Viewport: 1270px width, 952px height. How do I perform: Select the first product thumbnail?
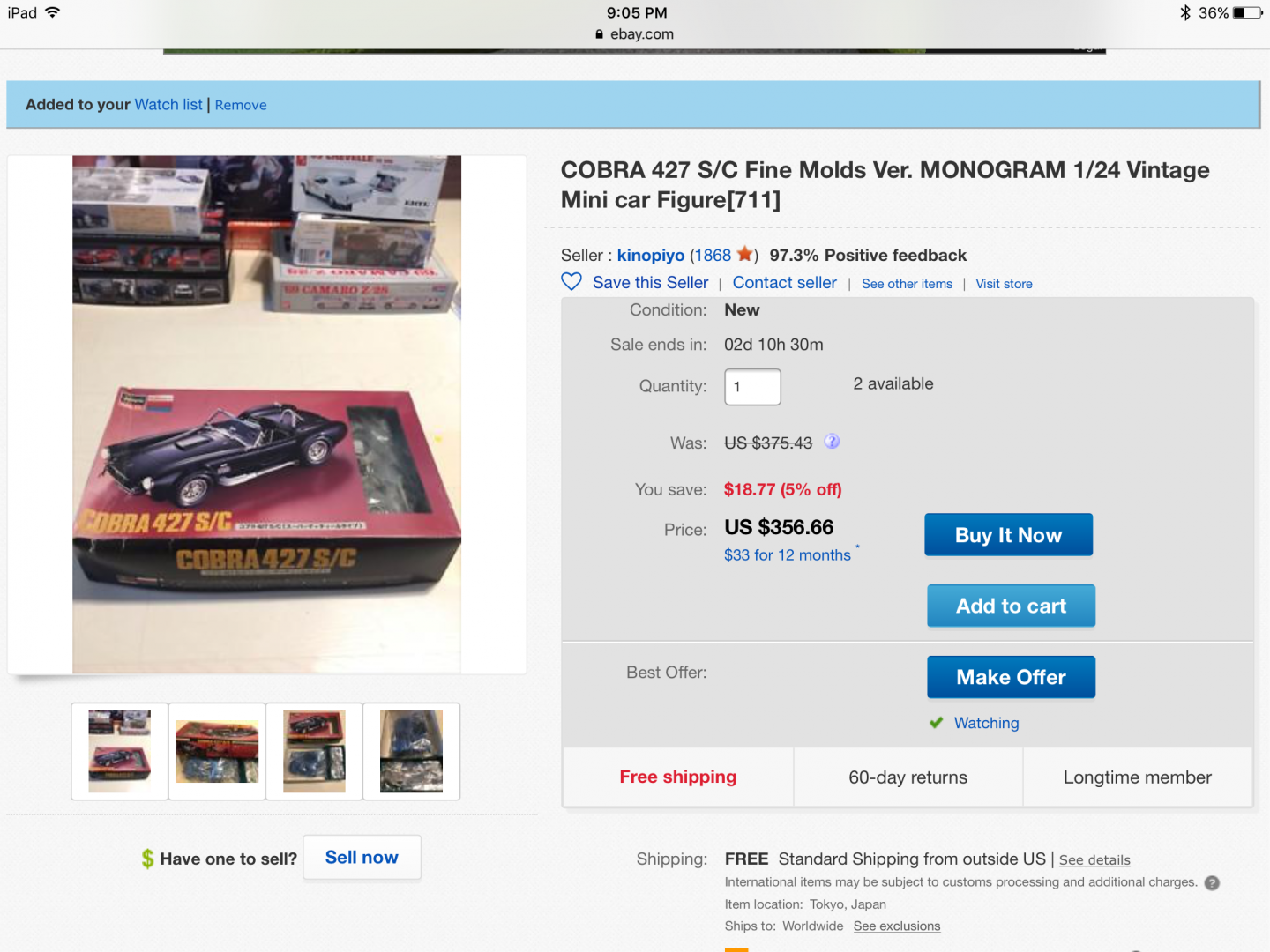click(x=120, y=751)
